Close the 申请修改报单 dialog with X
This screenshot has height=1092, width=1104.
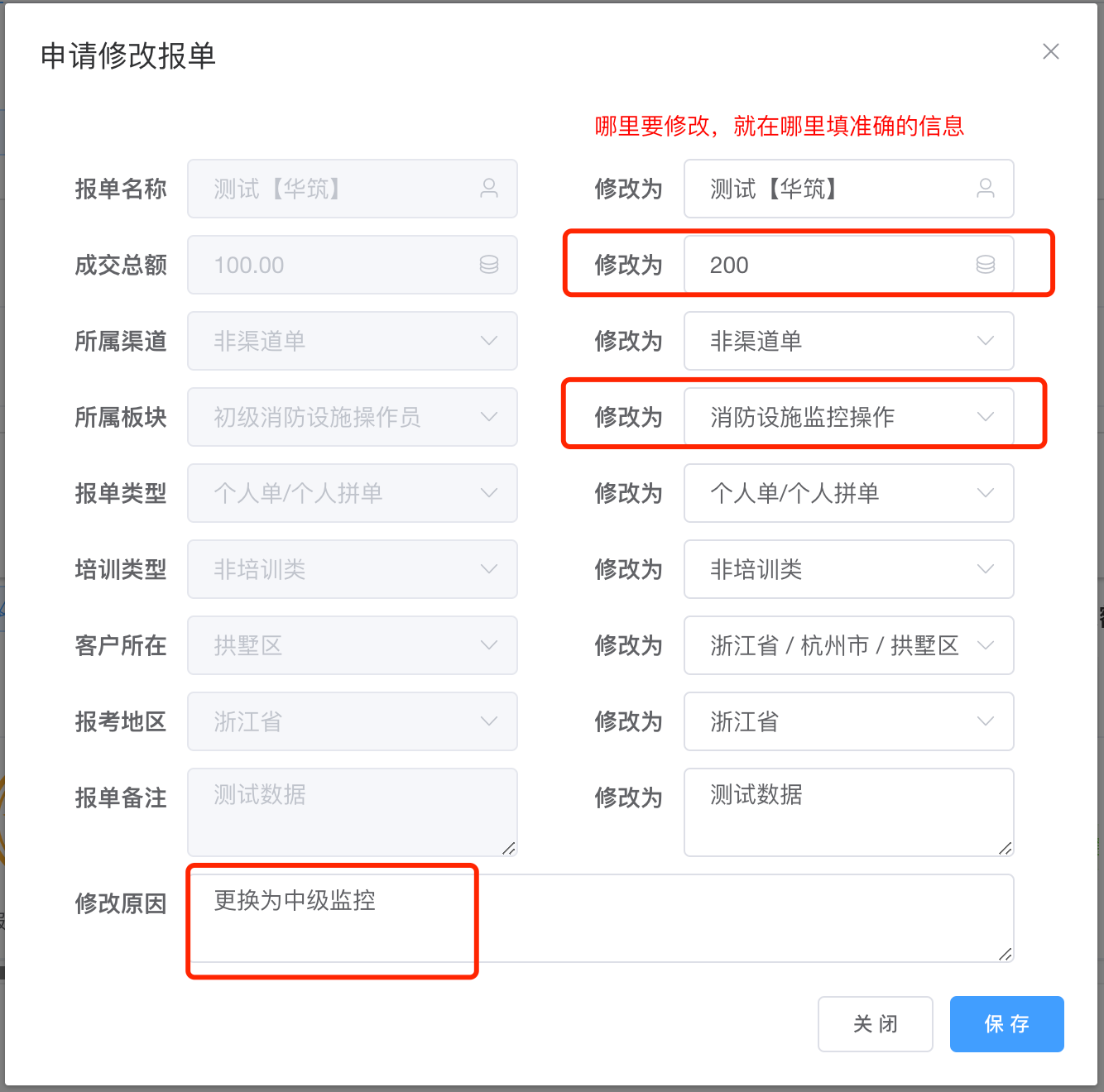tap(1050, 51)
